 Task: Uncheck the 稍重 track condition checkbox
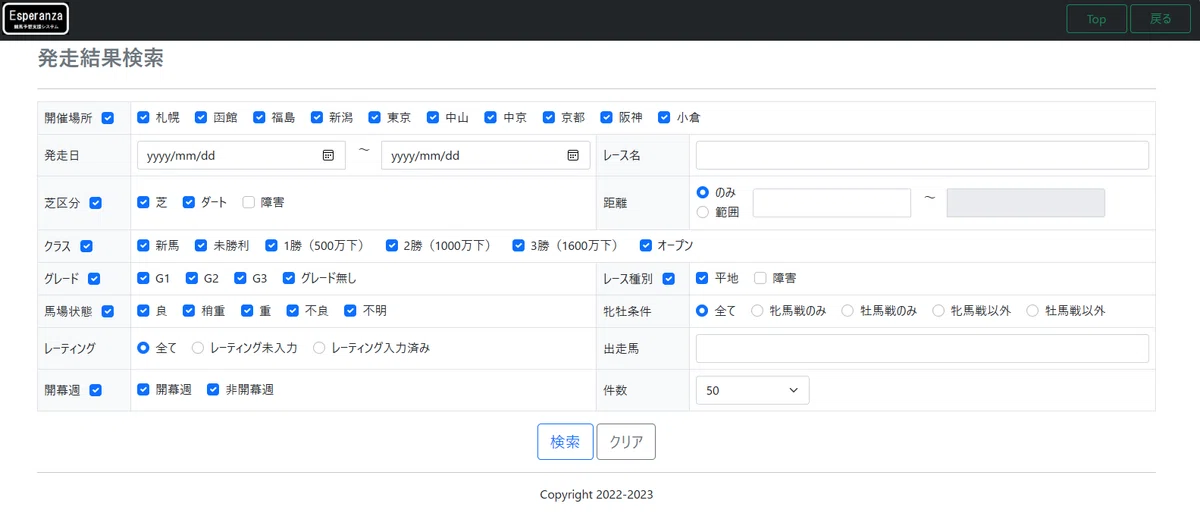[189, 311]
